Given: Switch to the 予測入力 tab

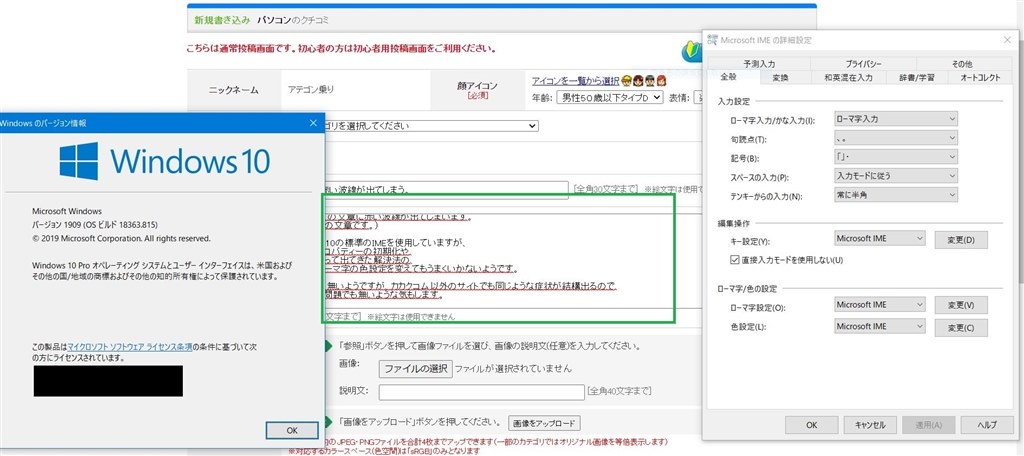Looking at the screenshot, I should point(759,64).
